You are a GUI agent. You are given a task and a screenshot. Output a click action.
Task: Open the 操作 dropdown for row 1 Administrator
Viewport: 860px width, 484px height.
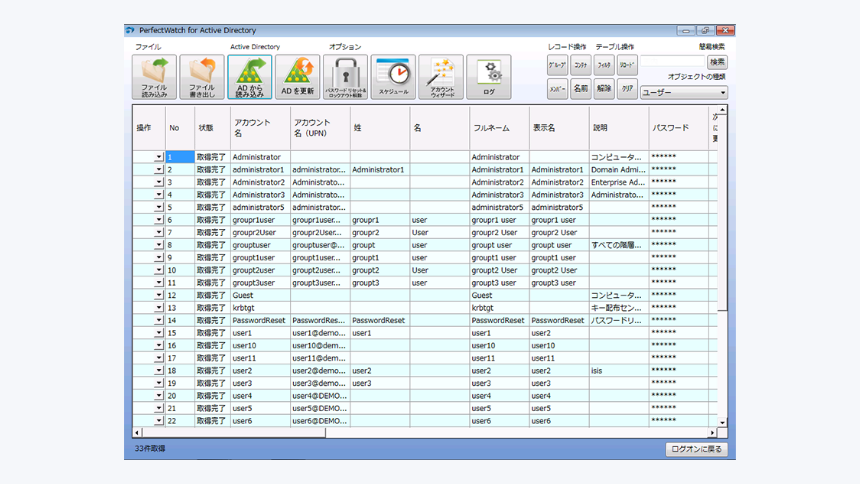(x=158, y=157)
